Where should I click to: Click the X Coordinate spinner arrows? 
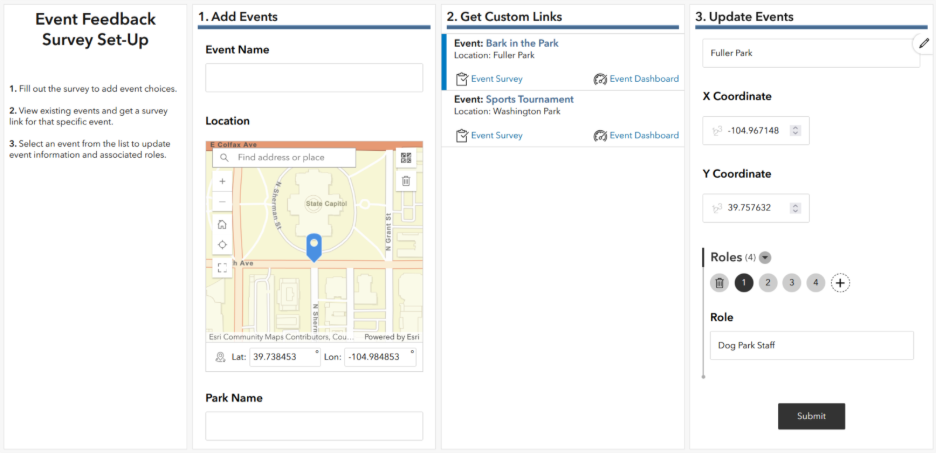(x=795, y=130)
